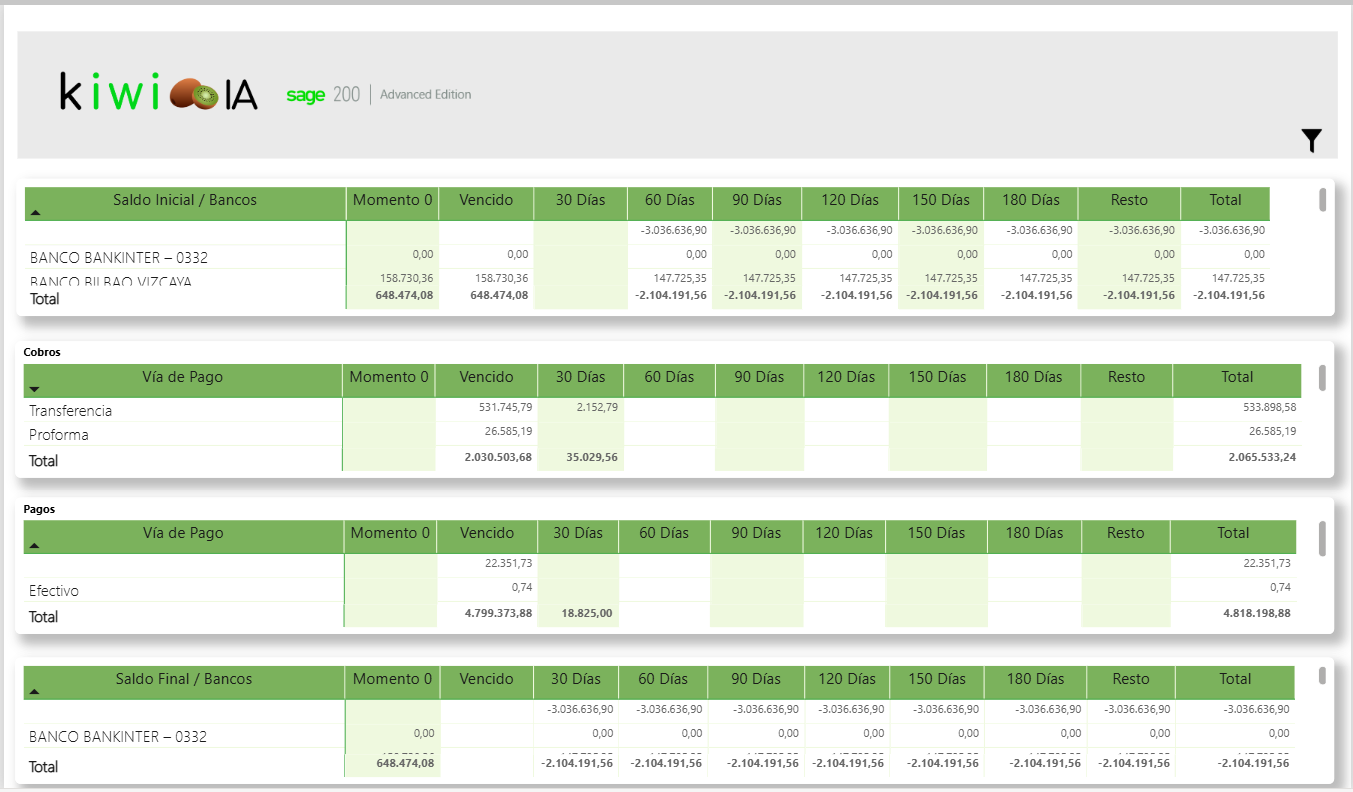Click 30 Días column header in Saldo Inicial table
This screenshot has width=1353, height=792.
coord(580,200)
